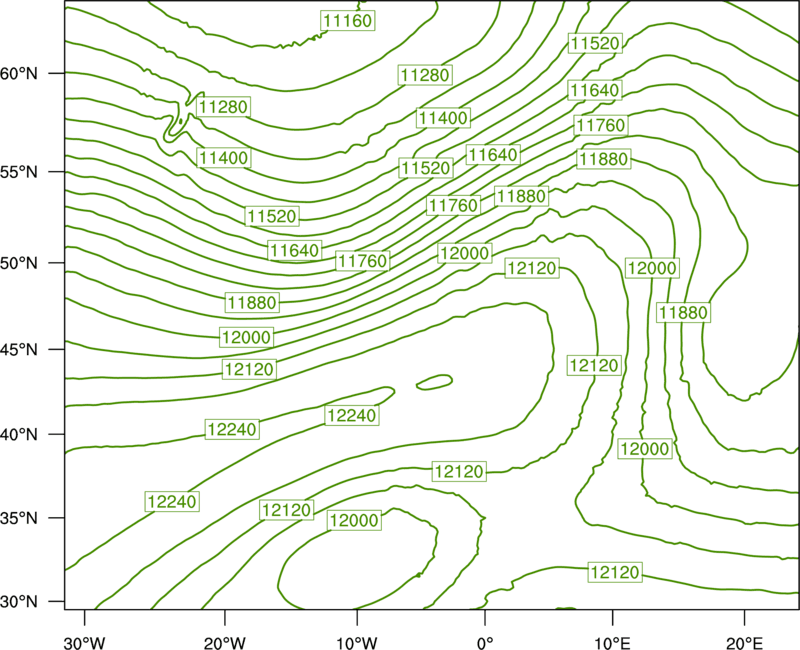The width and height of the screenshot is (800, 650).
Task: Select the 20°E longitude axis label
Action: 744,643
